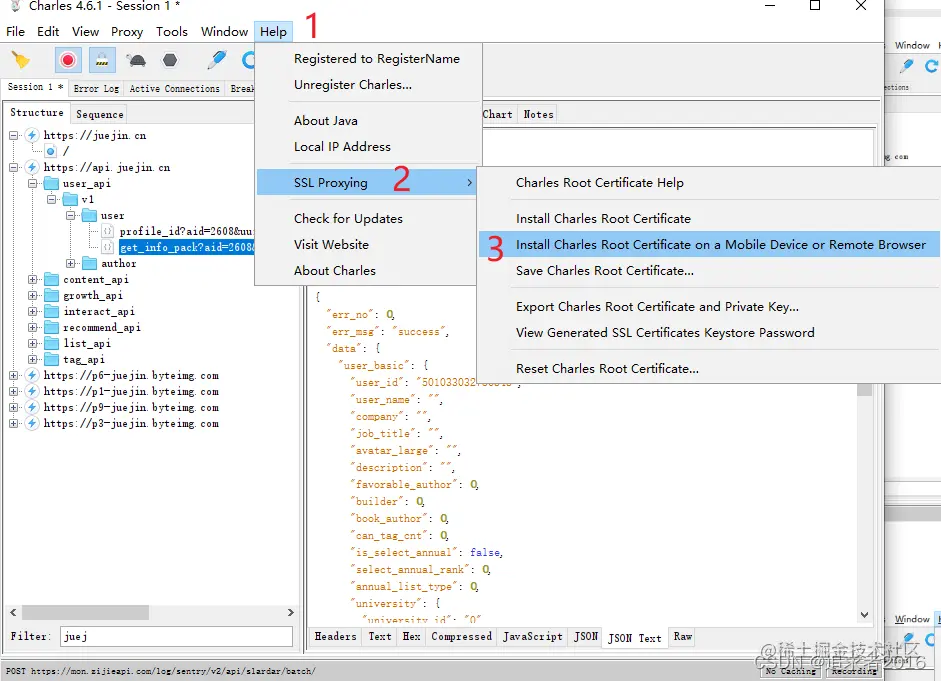The image size is (941, 681).
Task: Open the Active Connections tab
Action: (x=175, y=88)
